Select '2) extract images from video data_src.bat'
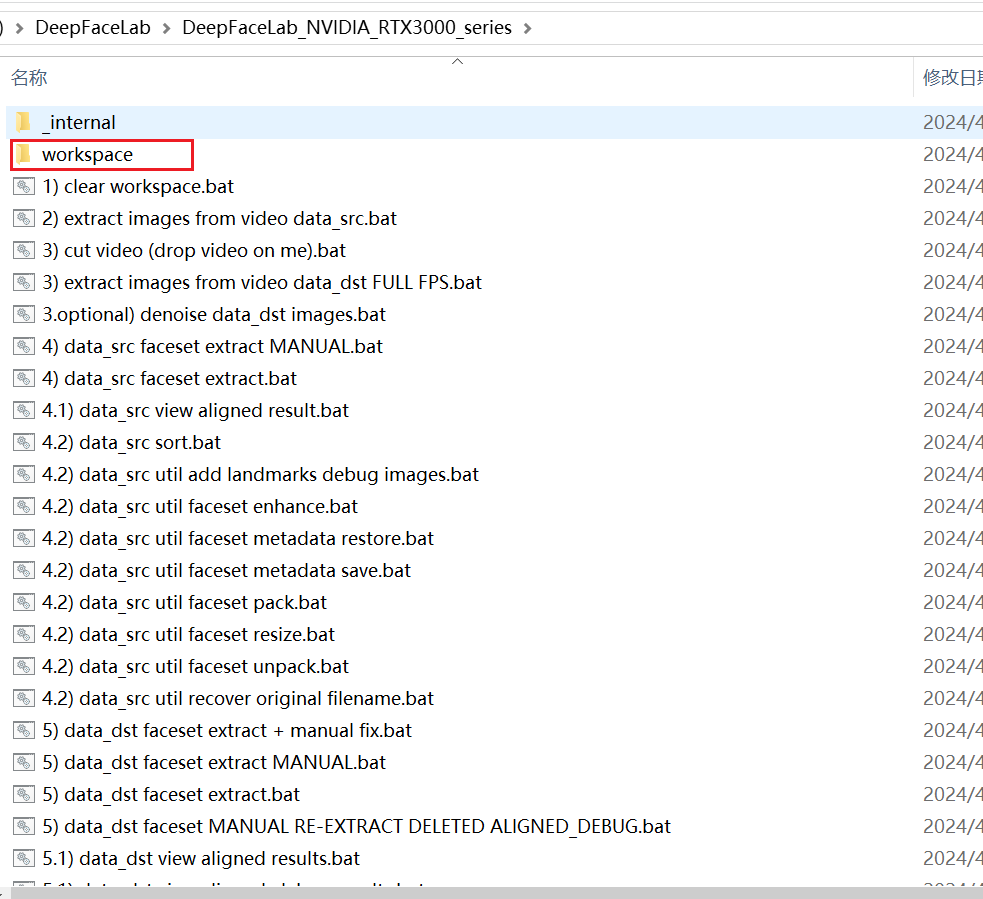983x899 pixels. [x=219, y=218]
